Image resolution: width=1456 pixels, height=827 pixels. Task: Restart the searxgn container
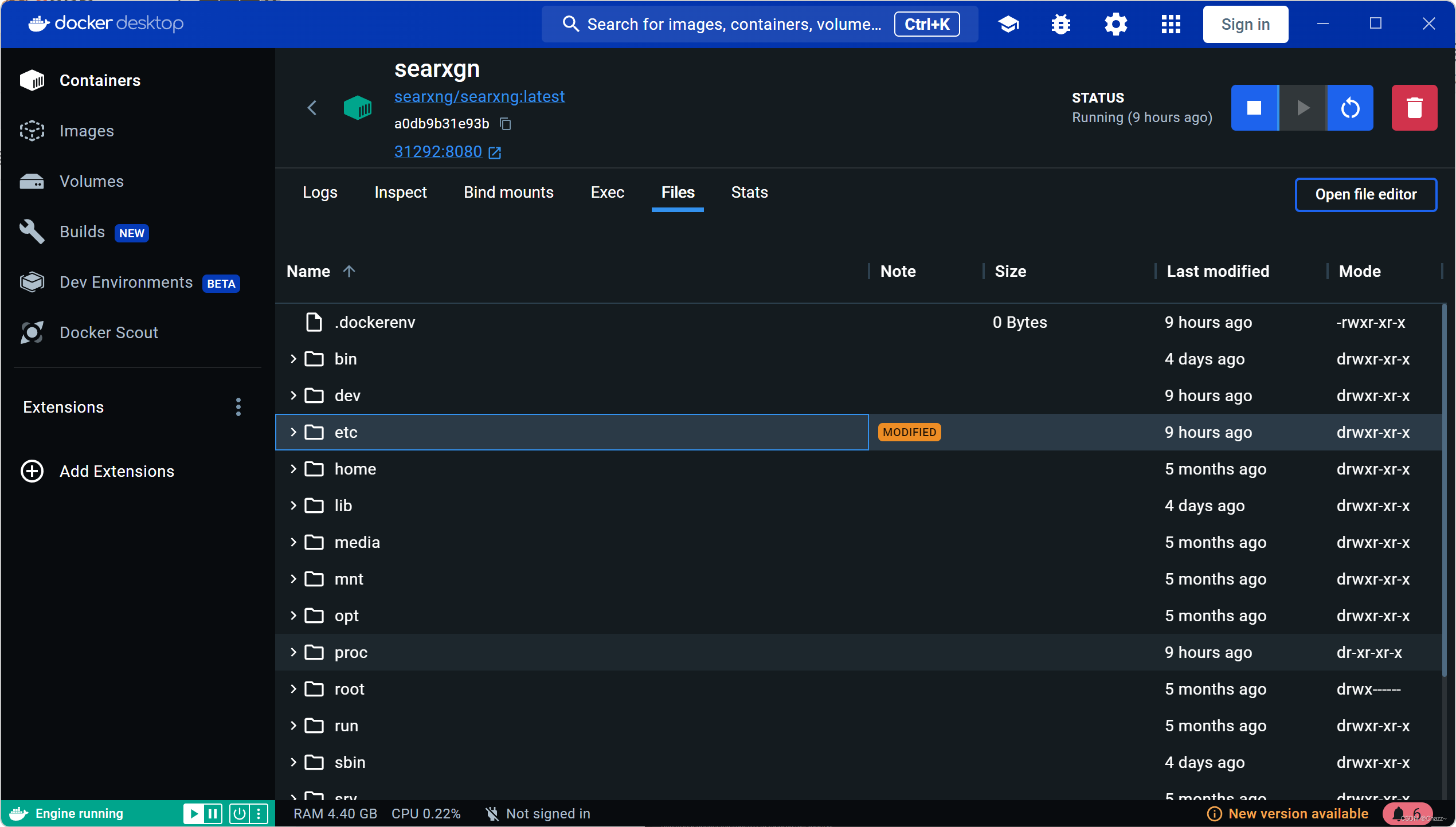click(x=1350, y=108)
